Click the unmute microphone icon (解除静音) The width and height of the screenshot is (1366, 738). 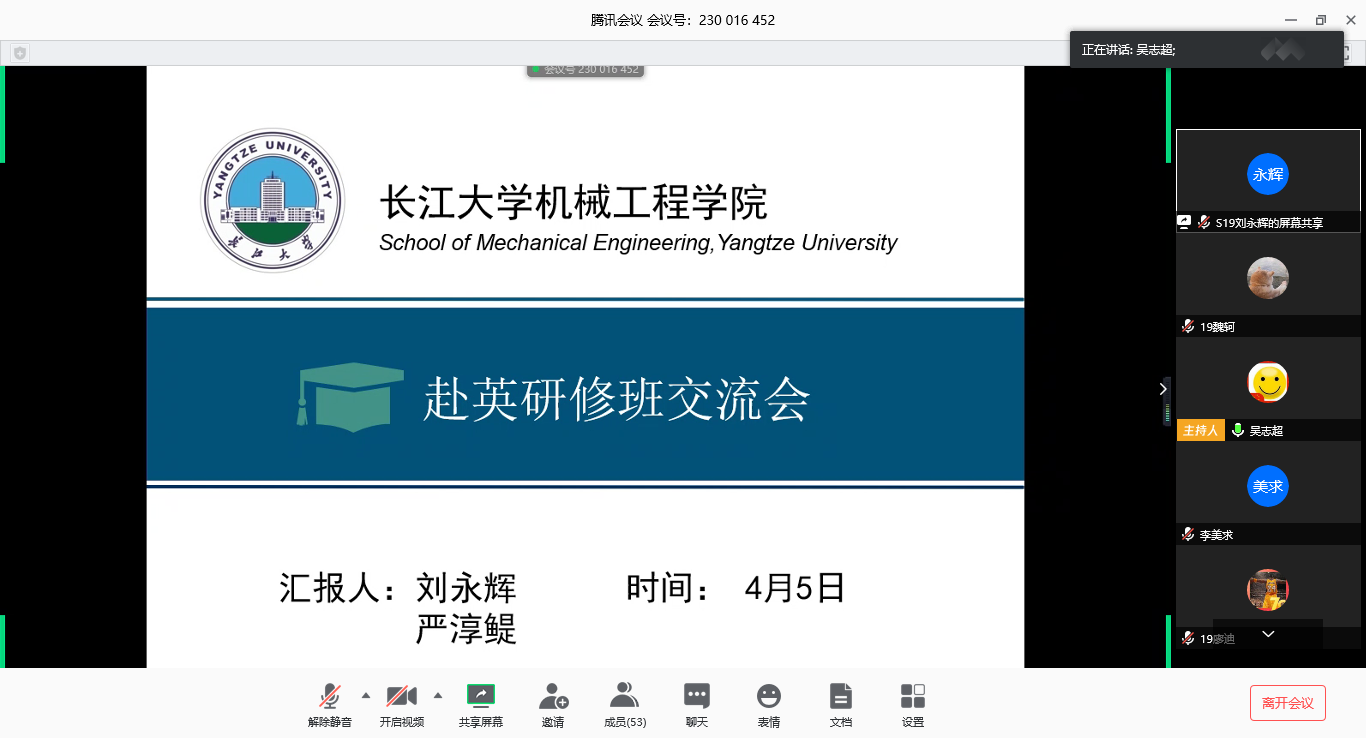tap(329, 696)
